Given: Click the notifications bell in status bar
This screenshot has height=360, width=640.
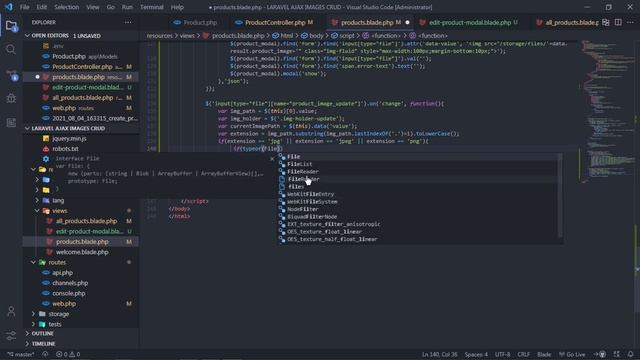Looking at the screenshot, I should point(630,354).
